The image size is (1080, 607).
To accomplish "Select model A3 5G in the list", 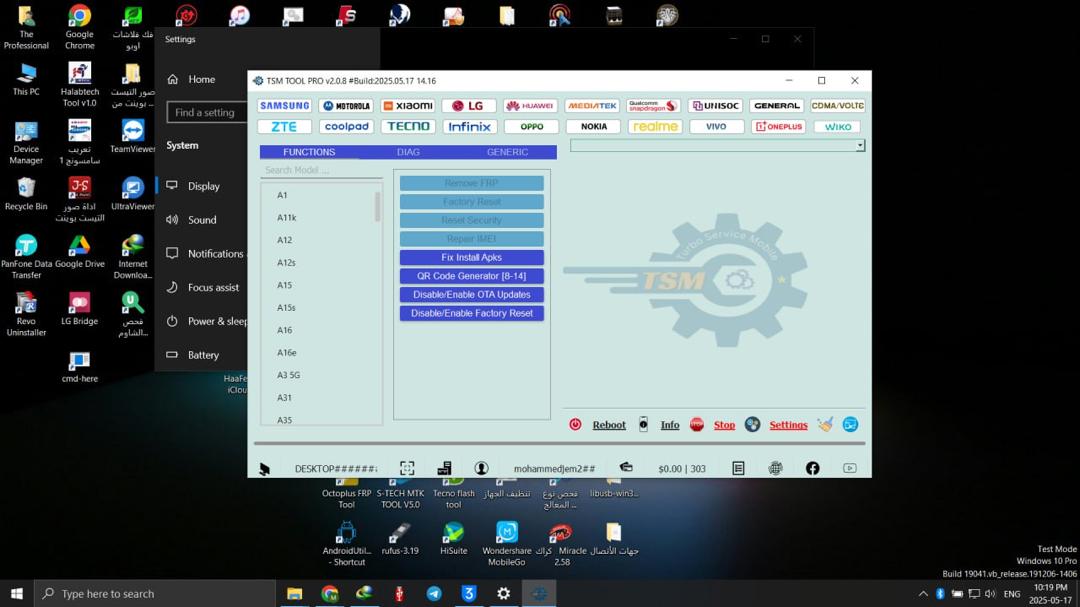I will click(289, 375).
